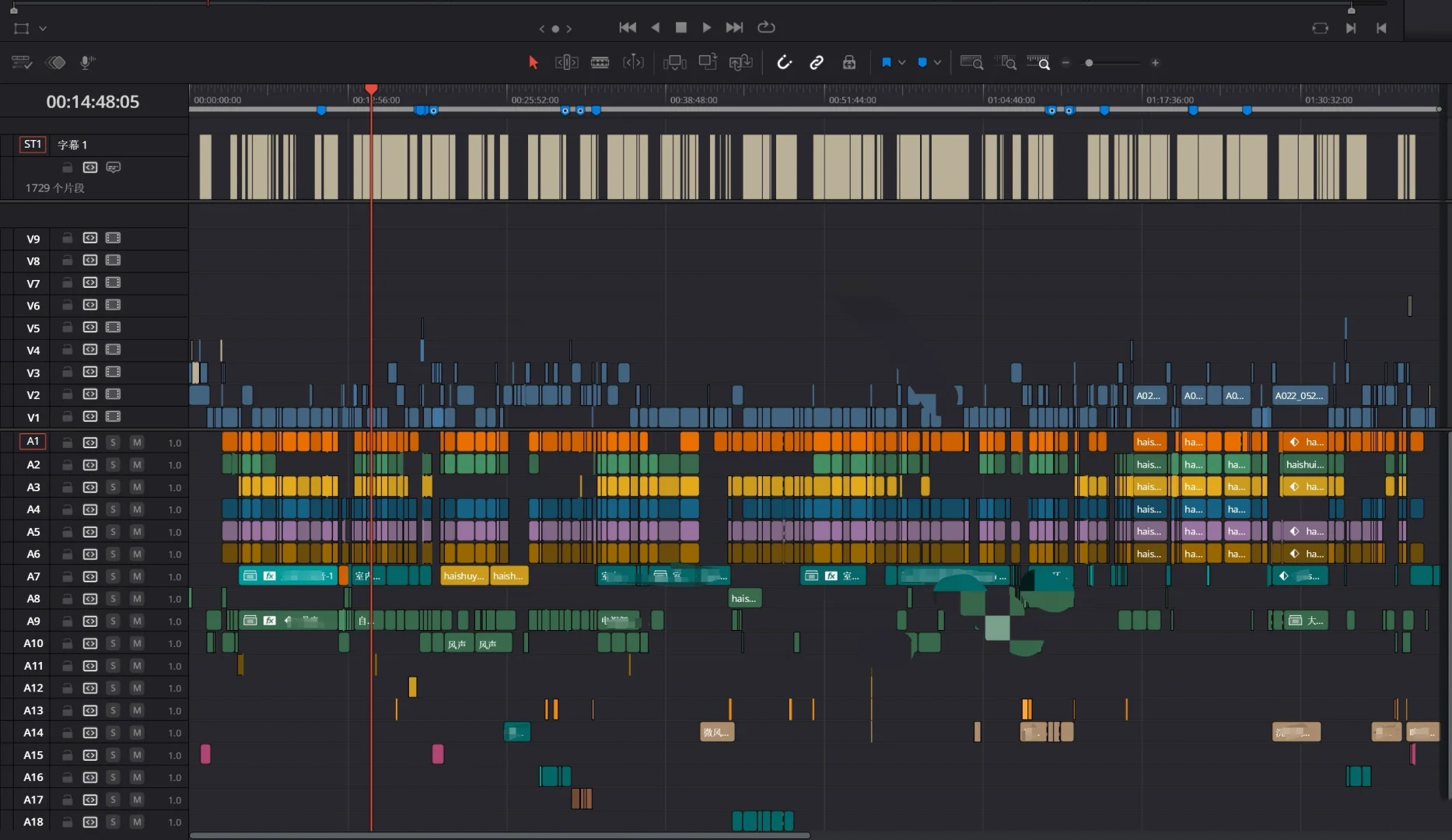Select the Selection mode arrow tool

tap(533, 62)
